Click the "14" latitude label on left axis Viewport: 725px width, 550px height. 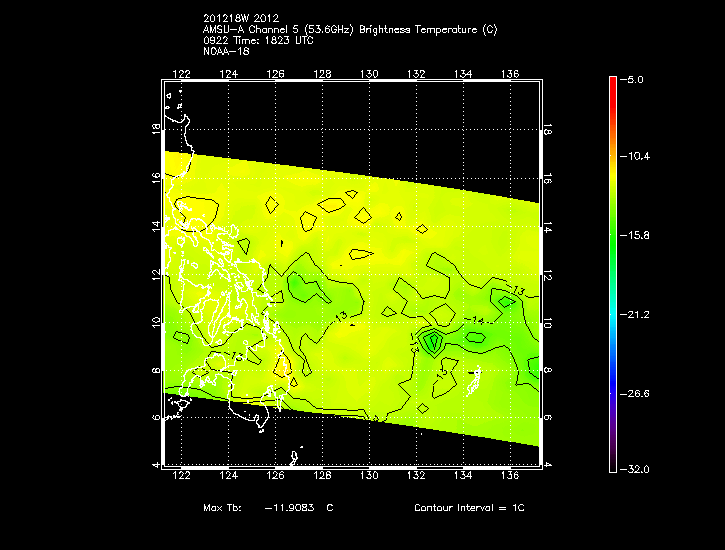pyautogui.click(x=156, y=226)
